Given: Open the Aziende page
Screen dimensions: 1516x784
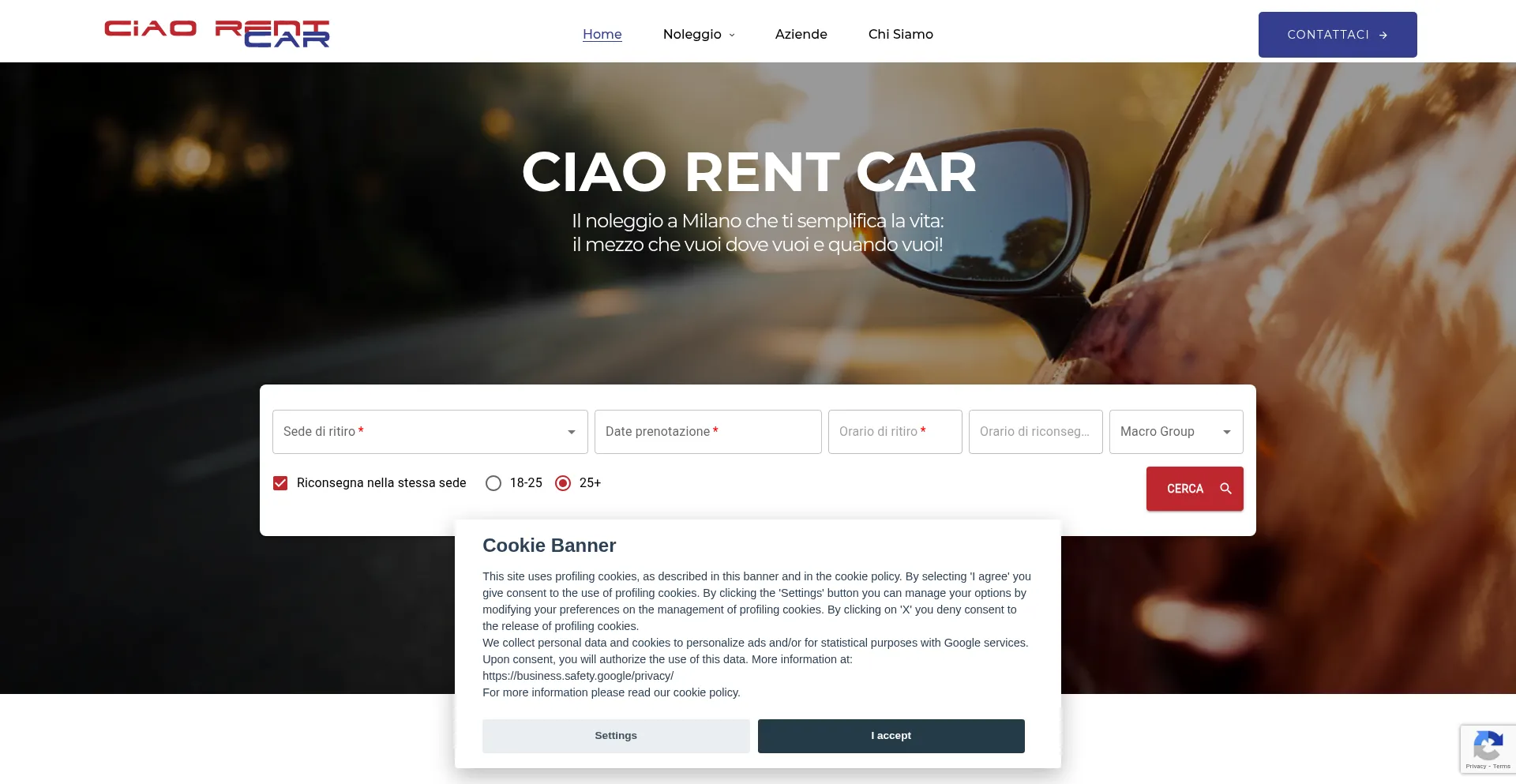Looking at the screenshot, I should [801, 34].
